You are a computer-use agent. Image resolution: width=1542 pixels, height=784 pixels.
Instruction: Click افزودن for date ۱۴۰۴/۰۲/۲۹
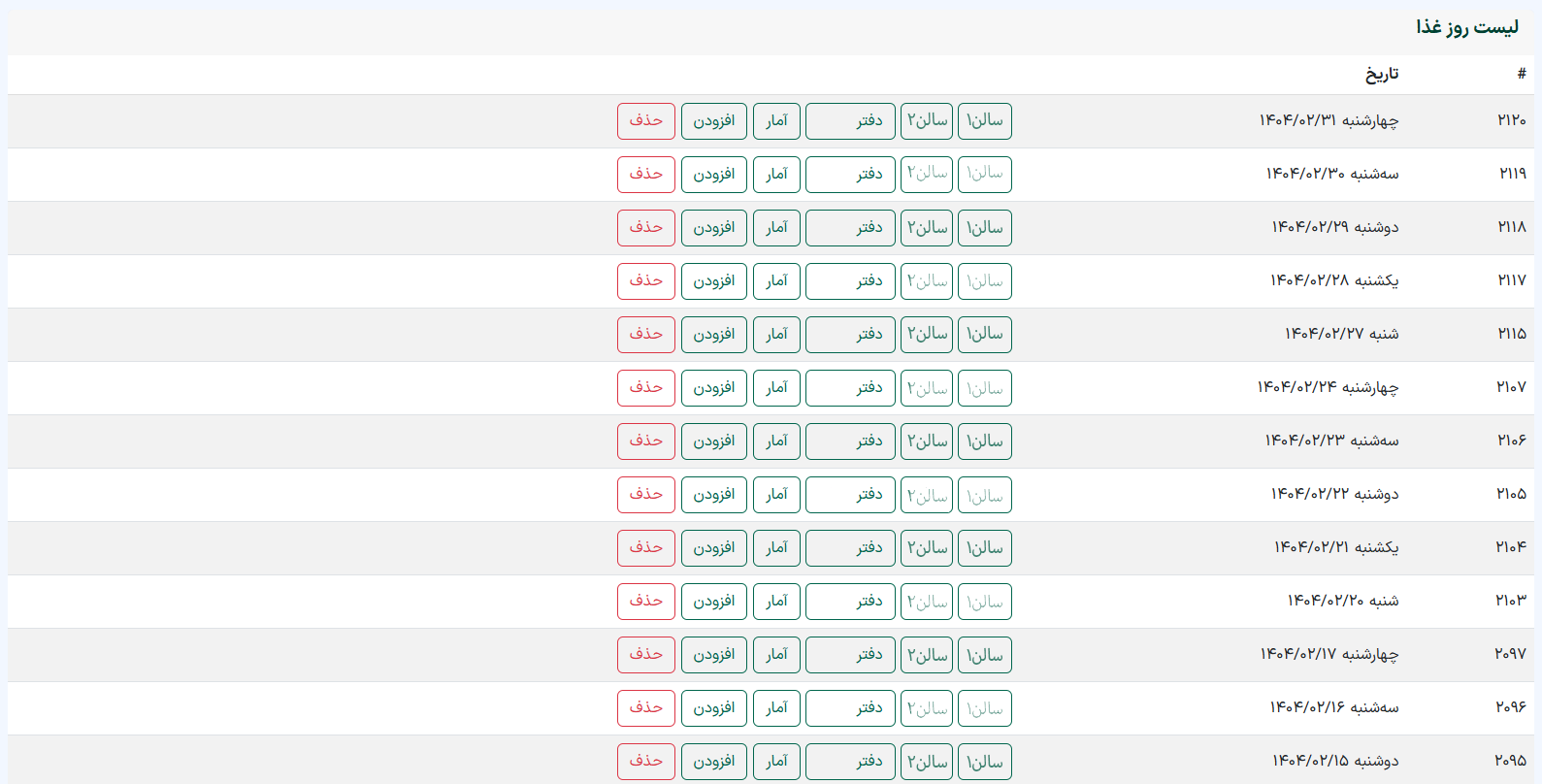tap(714, 228)
